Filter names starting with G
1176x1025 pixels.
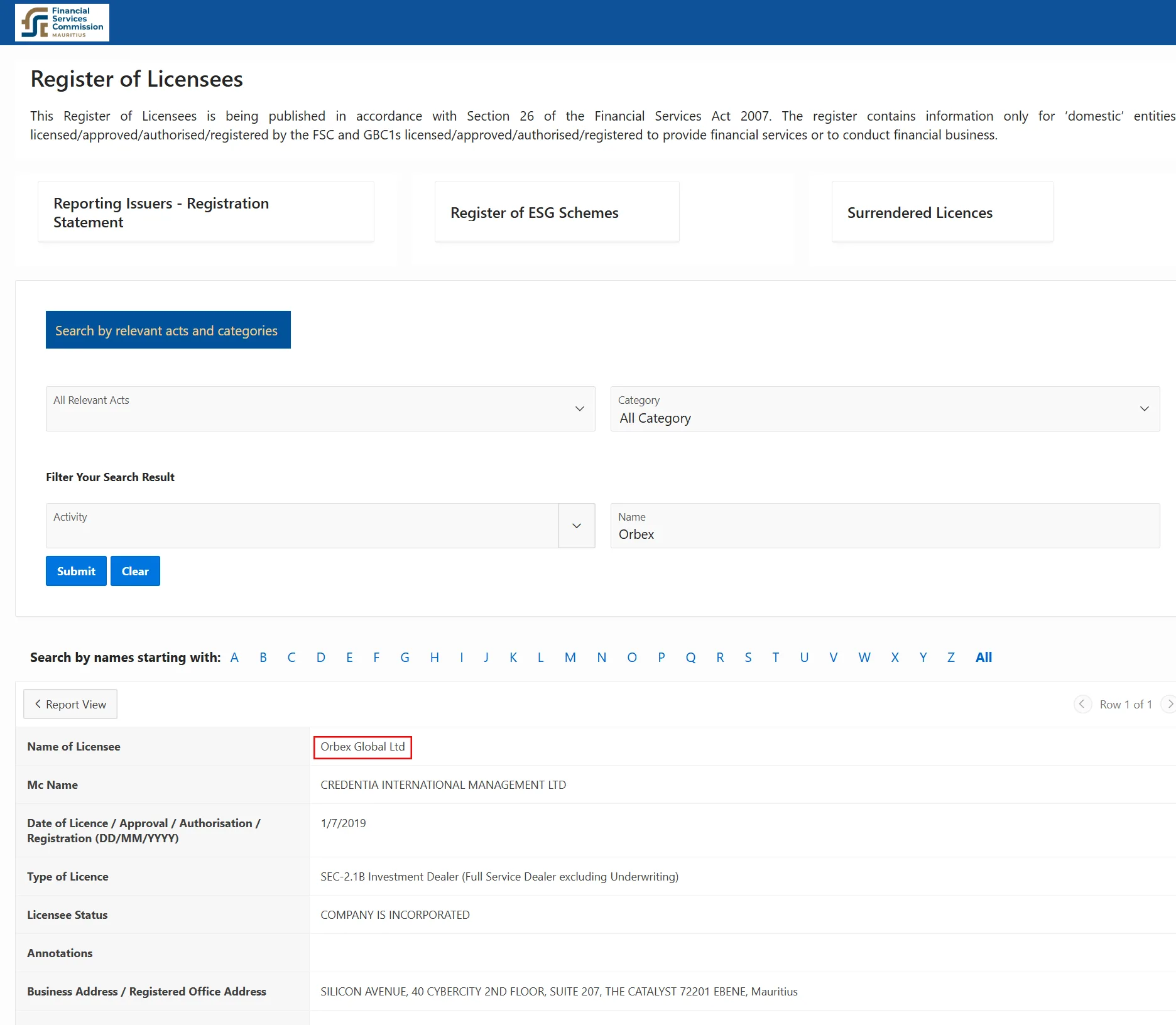click(405, 658)
